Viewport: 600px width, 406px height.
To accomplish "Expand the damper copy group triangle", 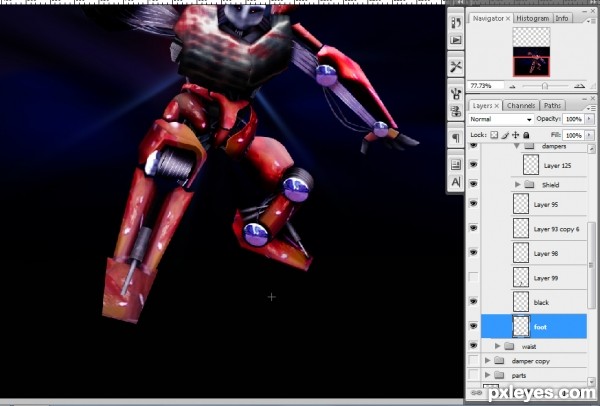I will coord(488,360).
